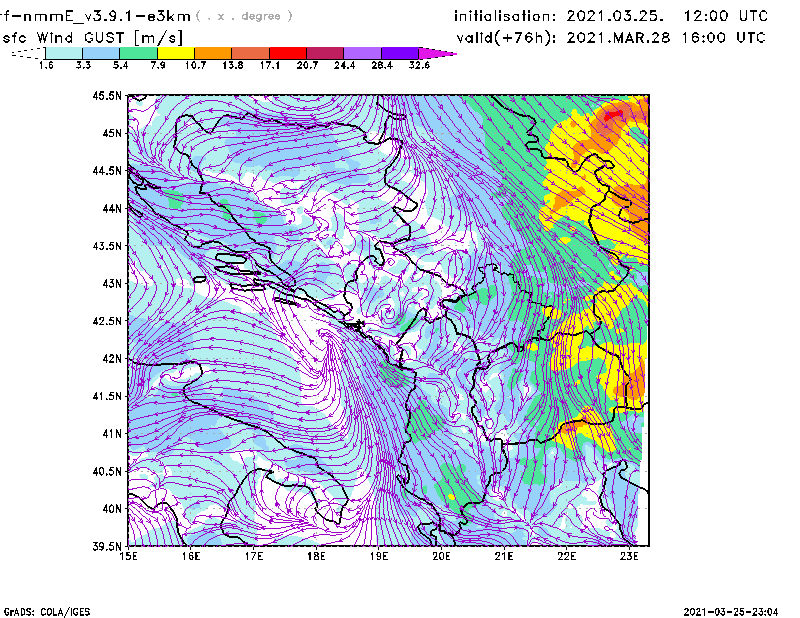Click the light blue 3.3 legend swatch
The image size is (800, 618).
[101, 53]
